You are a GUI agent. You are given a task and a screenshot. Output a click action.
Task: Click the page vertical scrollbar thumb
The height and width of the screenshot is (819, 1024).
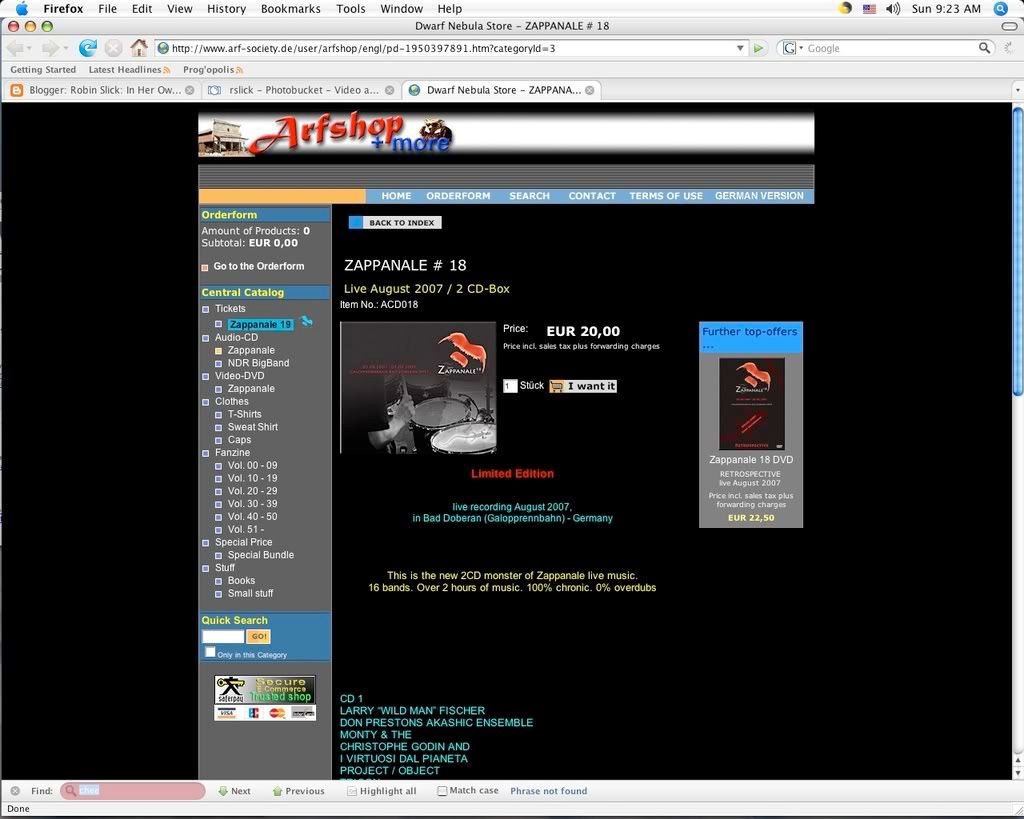[1018, 251]
